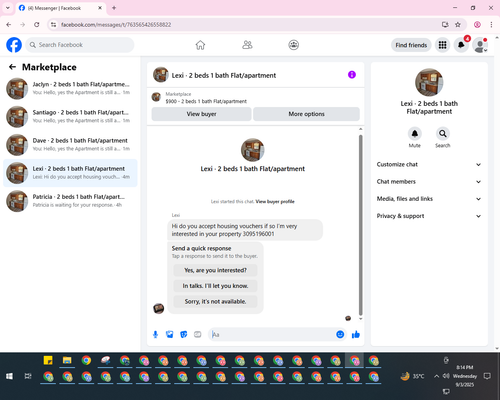Open the Patricia conversation
Viewport: 500px width, 400px height.
pos(70,201)
